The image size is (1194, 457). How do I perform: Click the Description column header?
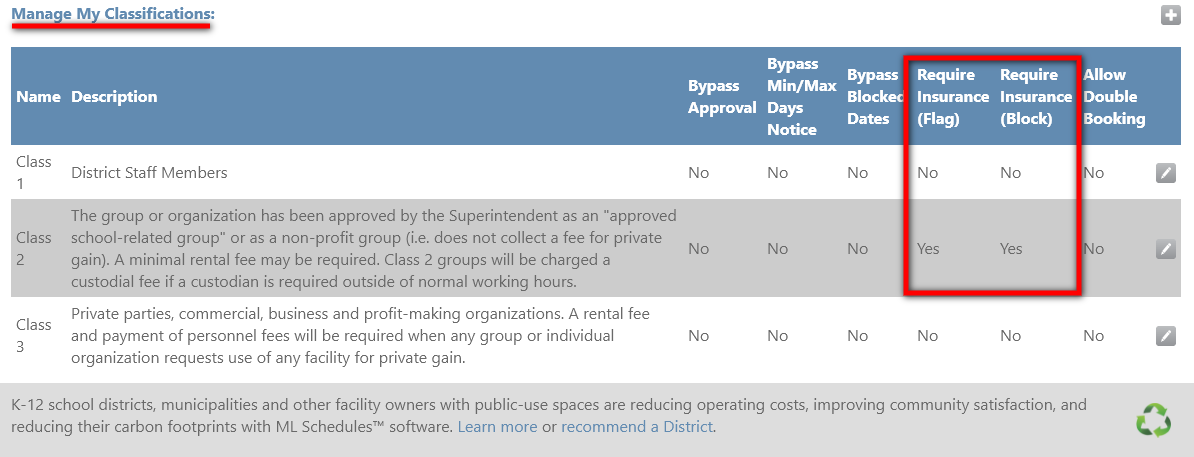pos(114,97)
